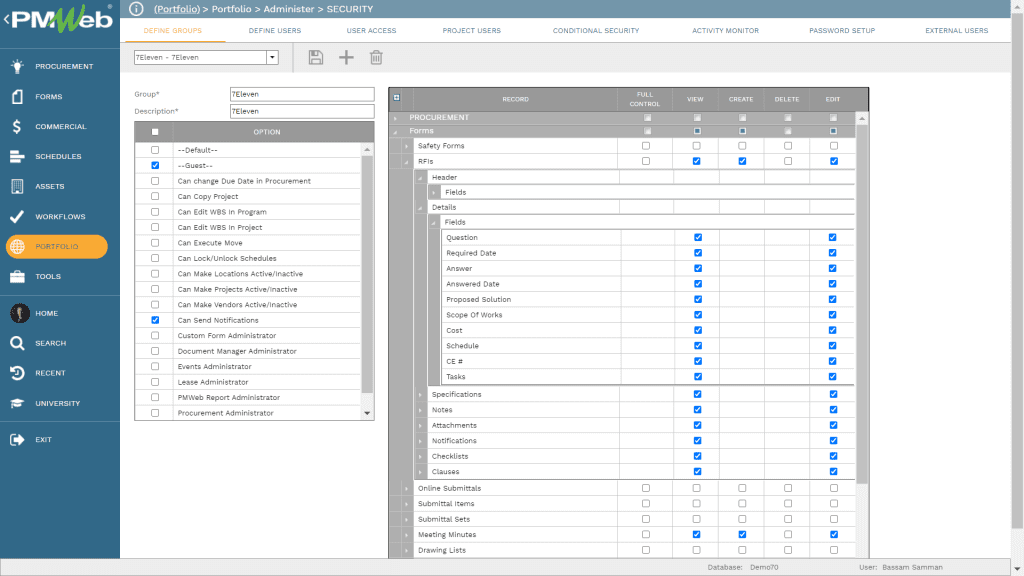Image resolution: width=1024 pixels, height=576 pixels.
Task: Click options list scroll down arrow
Action: (x=367, y=413)
